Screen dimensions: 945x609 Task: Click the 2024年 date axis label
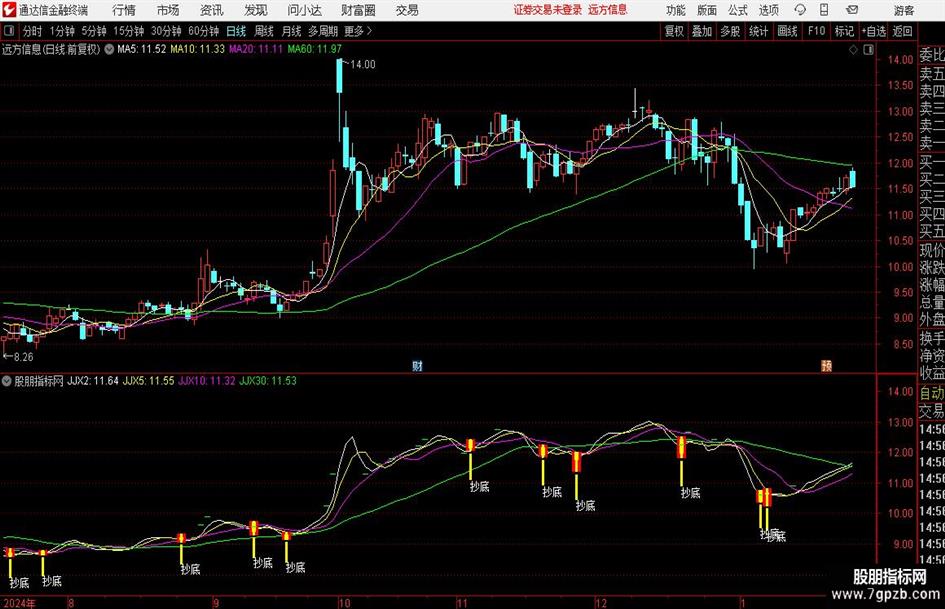coord(19,603)
